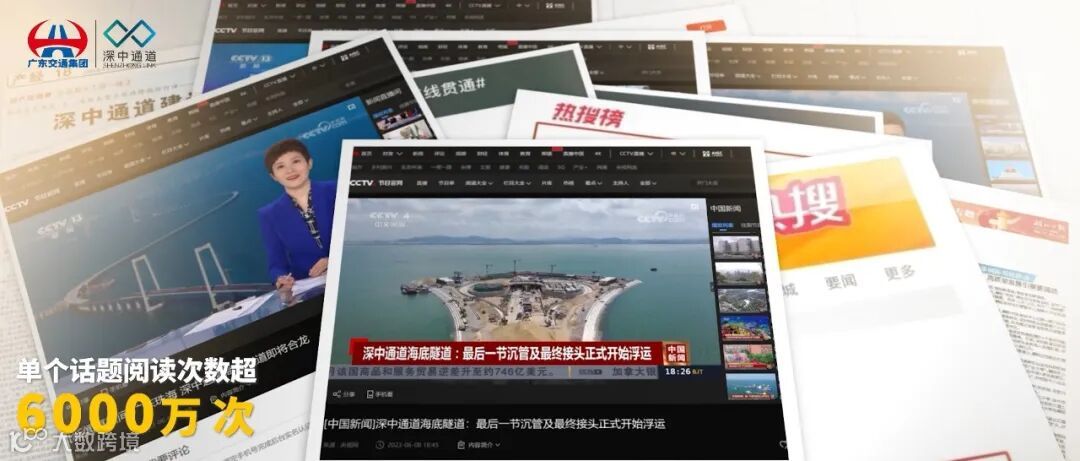Open the second thumbnail in the 中国新闻 playlist
The width and height of the screenshot is (1080, 461).
(740, 274)
